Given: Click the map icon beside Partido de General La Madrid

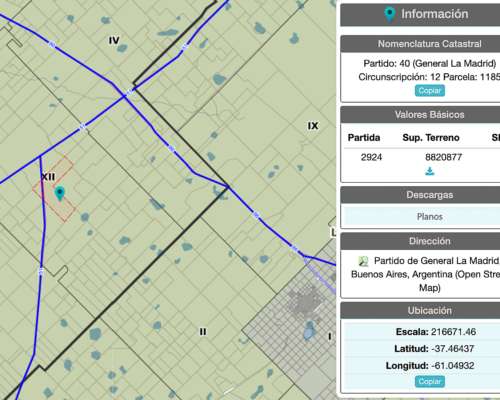Looking at the screenshot, I should tap(363, 261).
